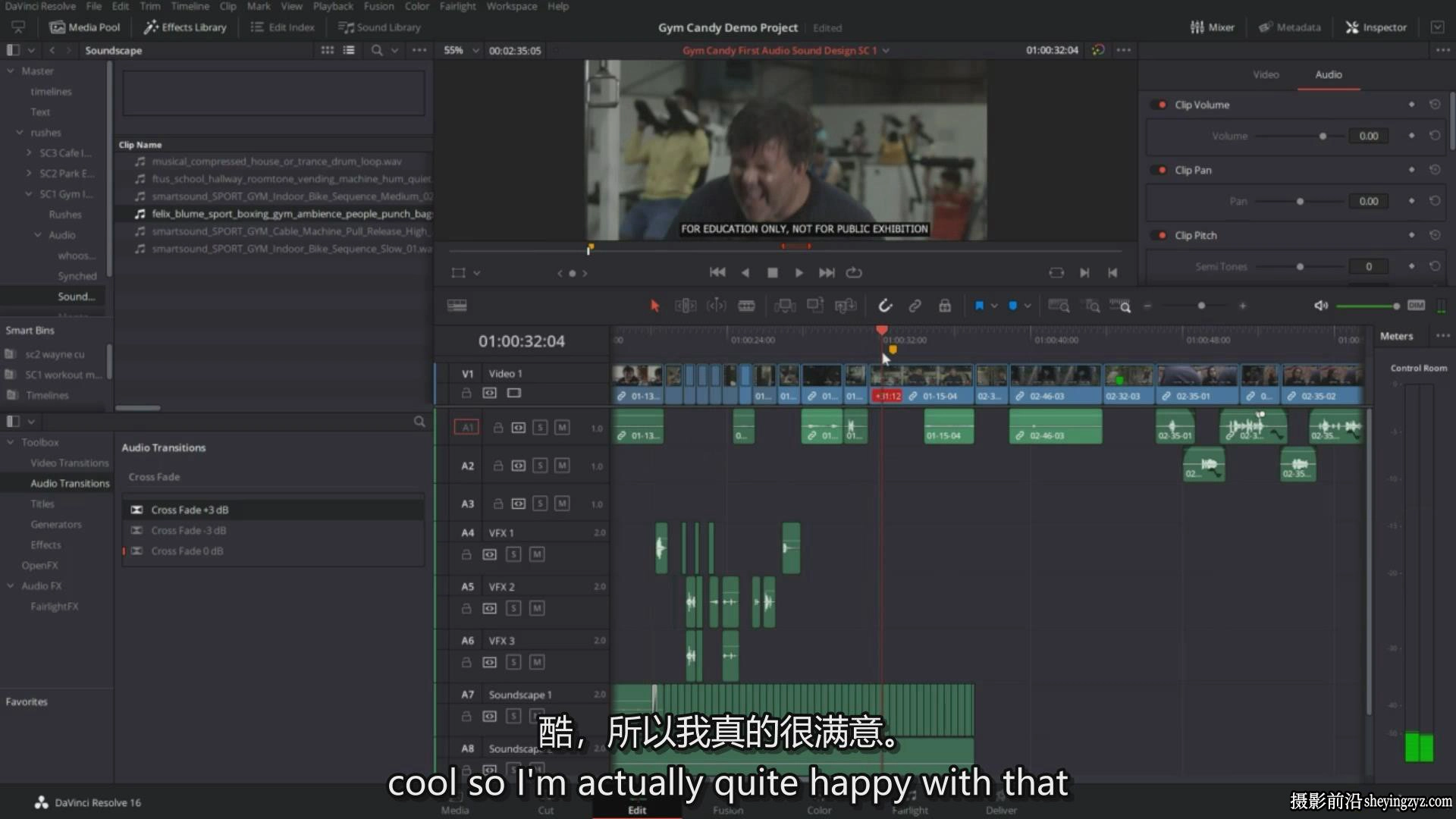1456x819 pixels.
Task: Open the audio Mixer panel
Action: pyautogui.click(x=1213, y=27)
